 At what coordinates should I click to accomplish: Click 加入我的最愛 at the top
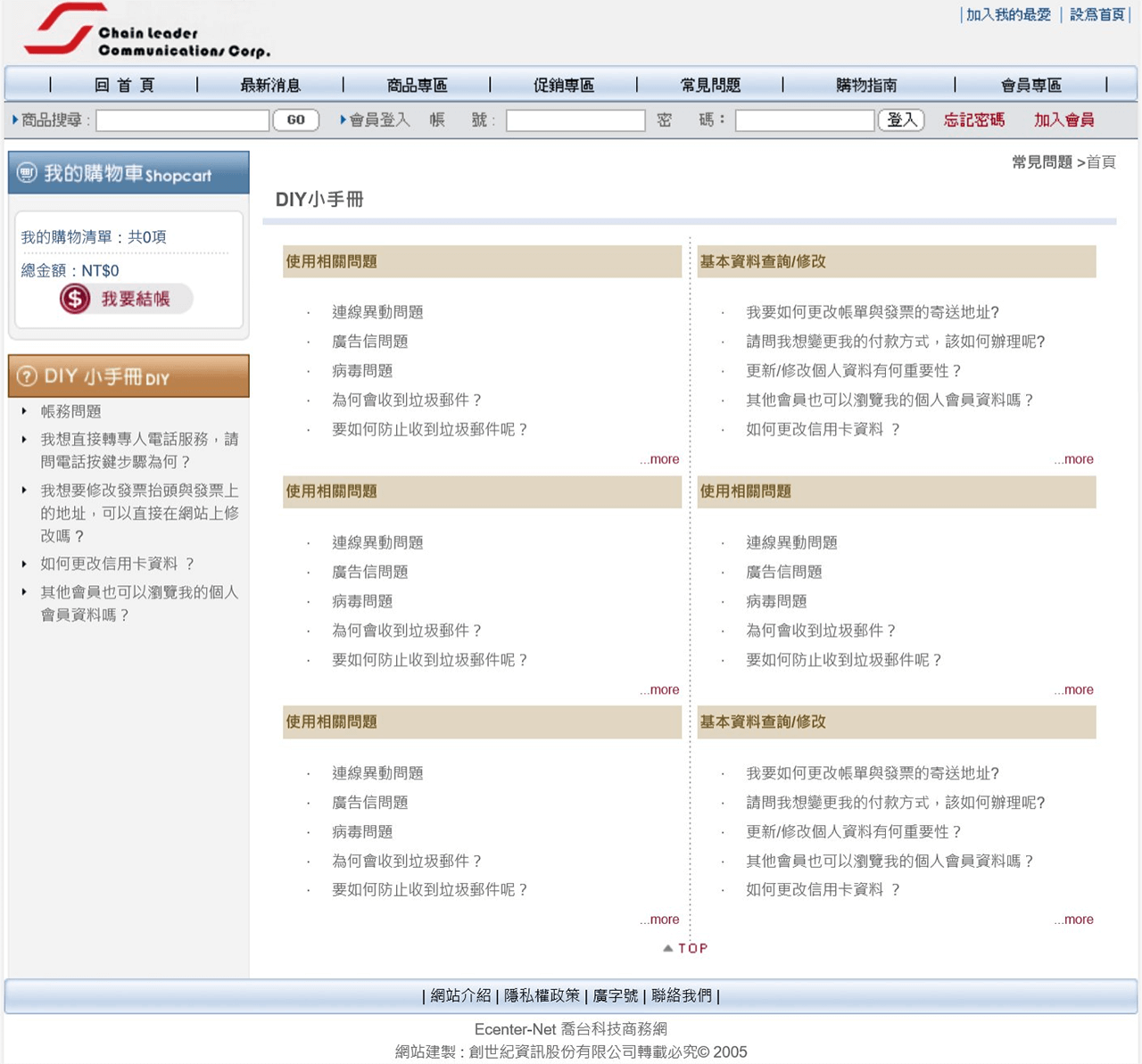[x=1008, y=15]
